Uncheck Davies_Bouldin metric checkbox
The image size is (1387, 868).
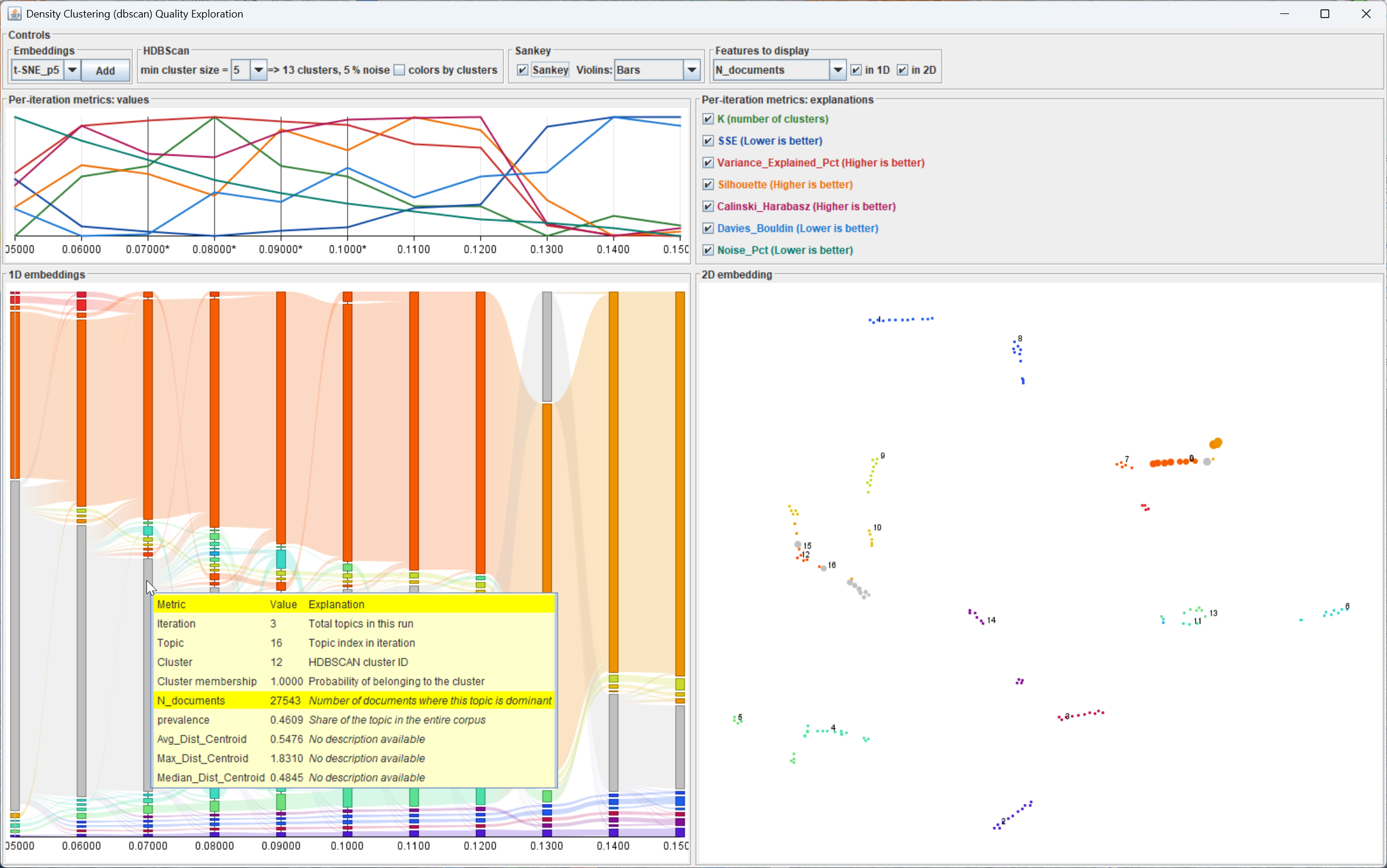click(x=708, y=228)
